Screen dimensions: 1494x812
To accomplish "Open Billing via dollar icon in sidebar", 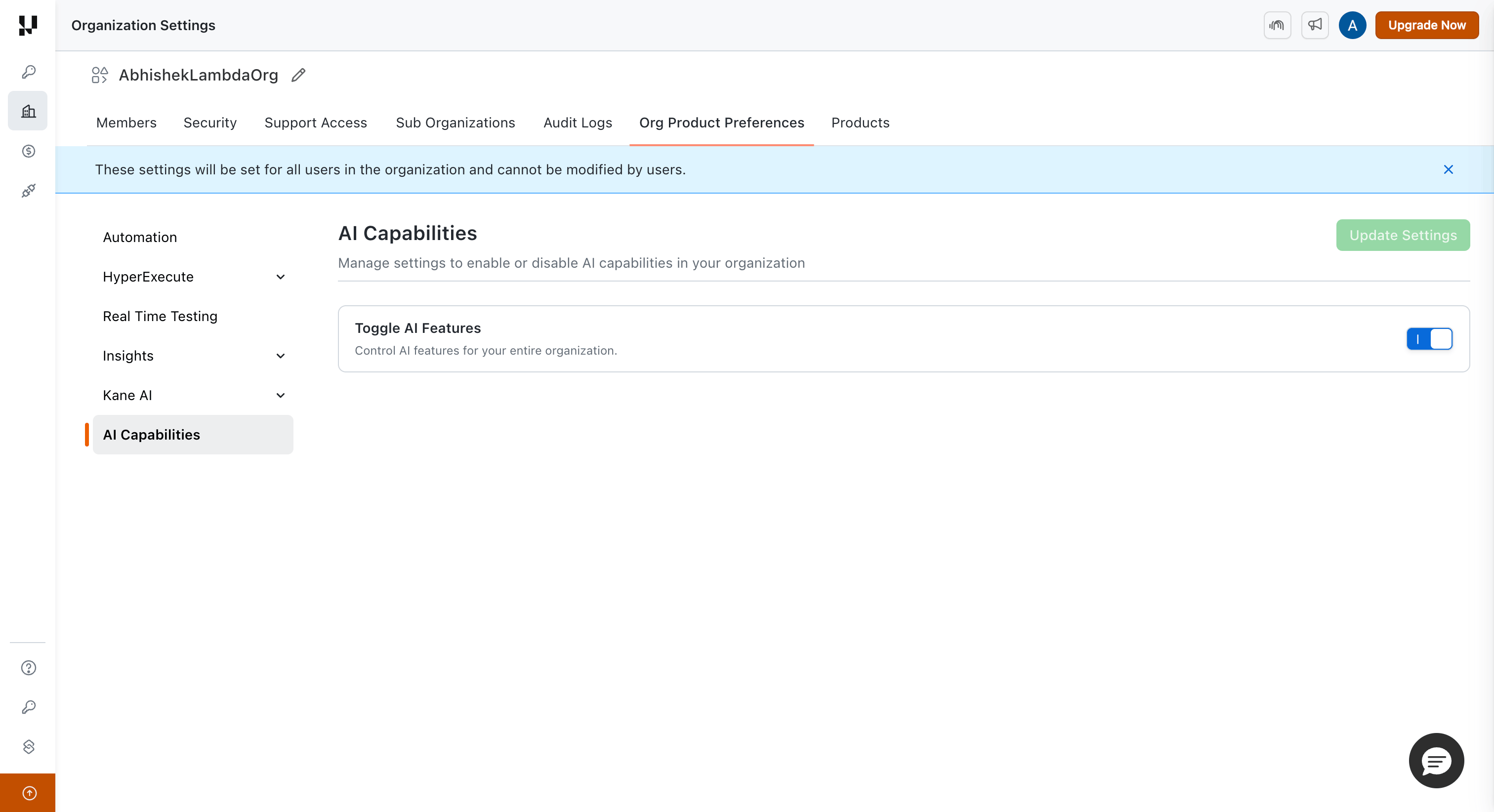I will 27,151.
